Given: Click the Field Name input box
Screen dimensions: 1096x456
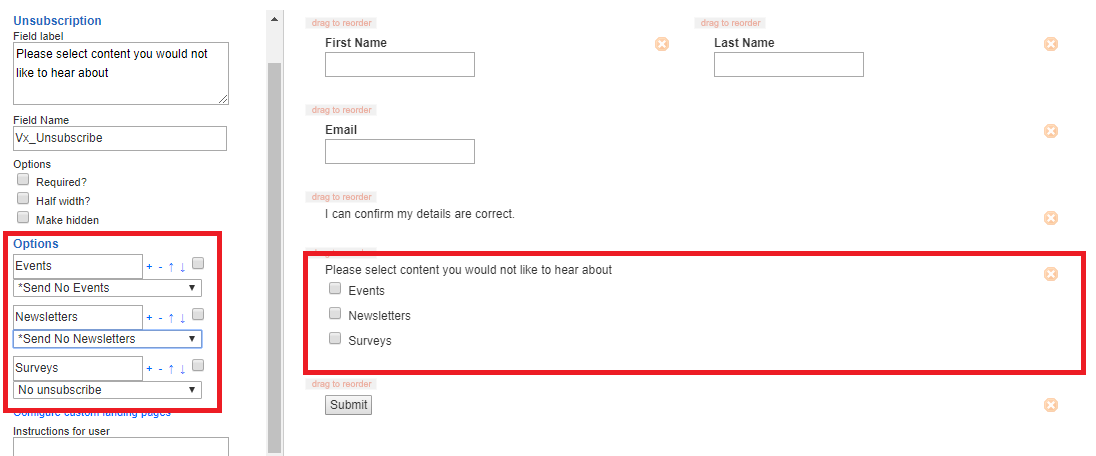Looking at the screenshot, I should click(x=120, y=138).
